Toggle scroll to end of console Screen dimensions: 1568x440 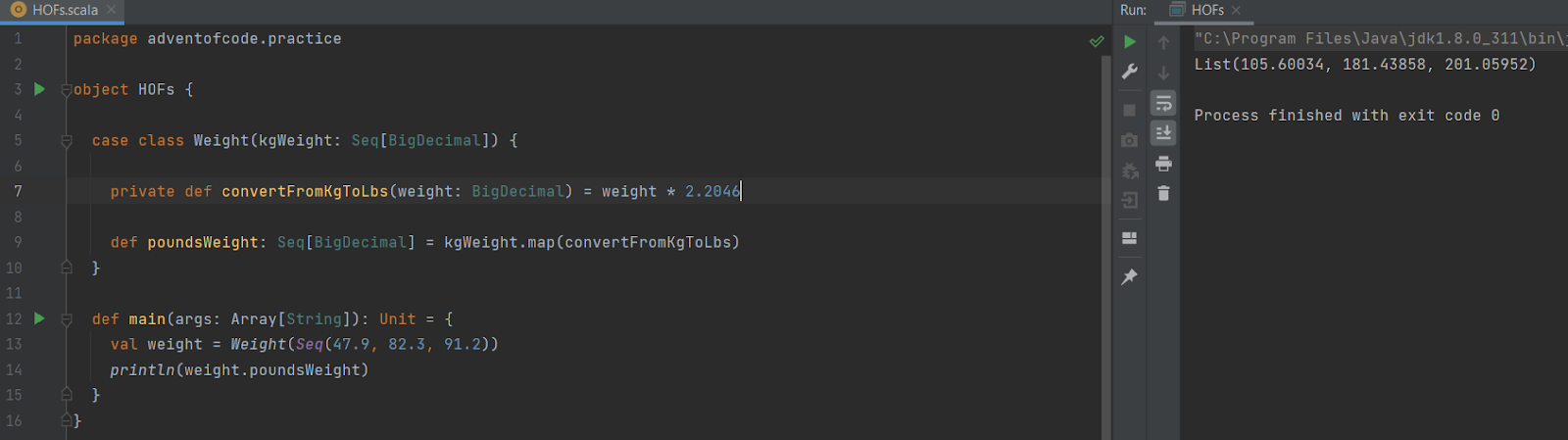[1163, 132]
